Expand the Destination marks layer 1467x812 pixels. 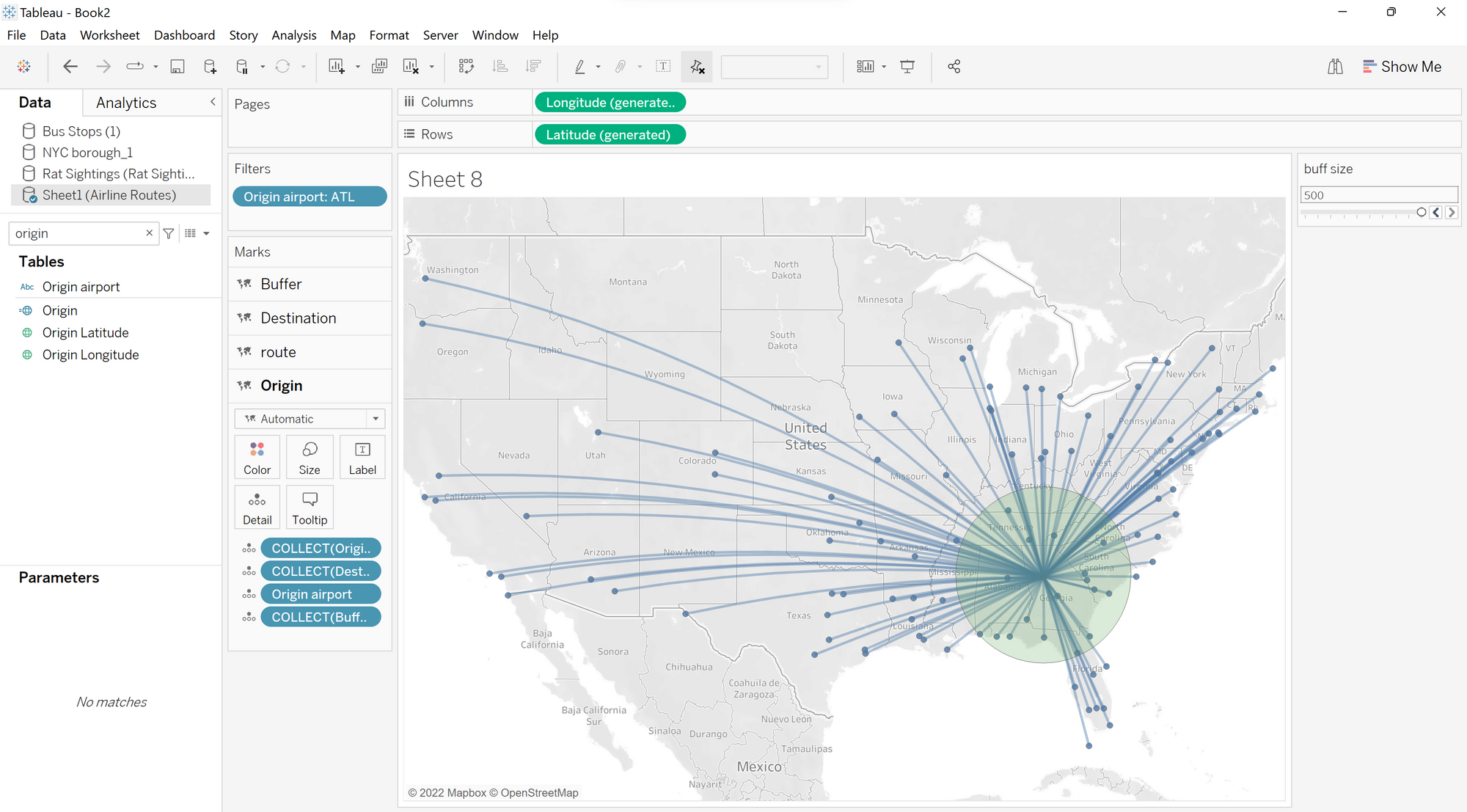pos(298,318)
